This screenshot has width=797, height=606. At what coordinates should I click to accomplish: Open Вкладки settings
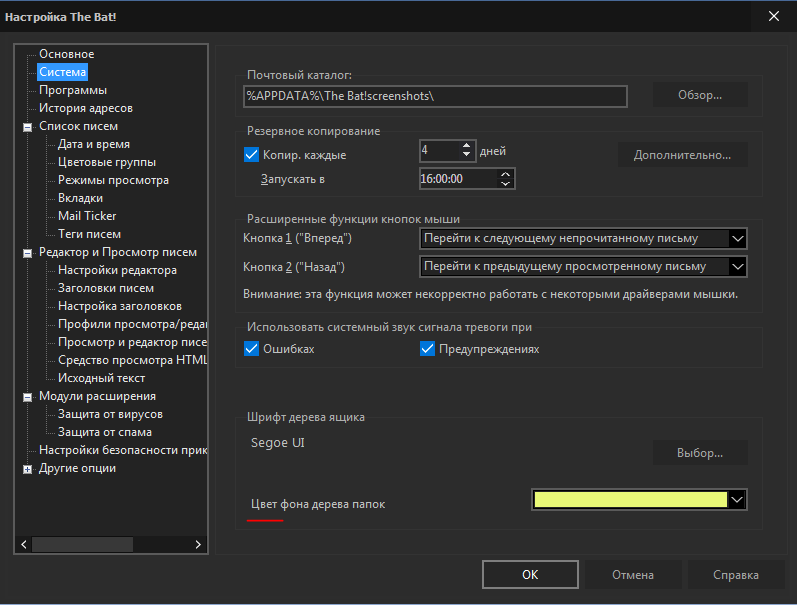click(80, 198)
